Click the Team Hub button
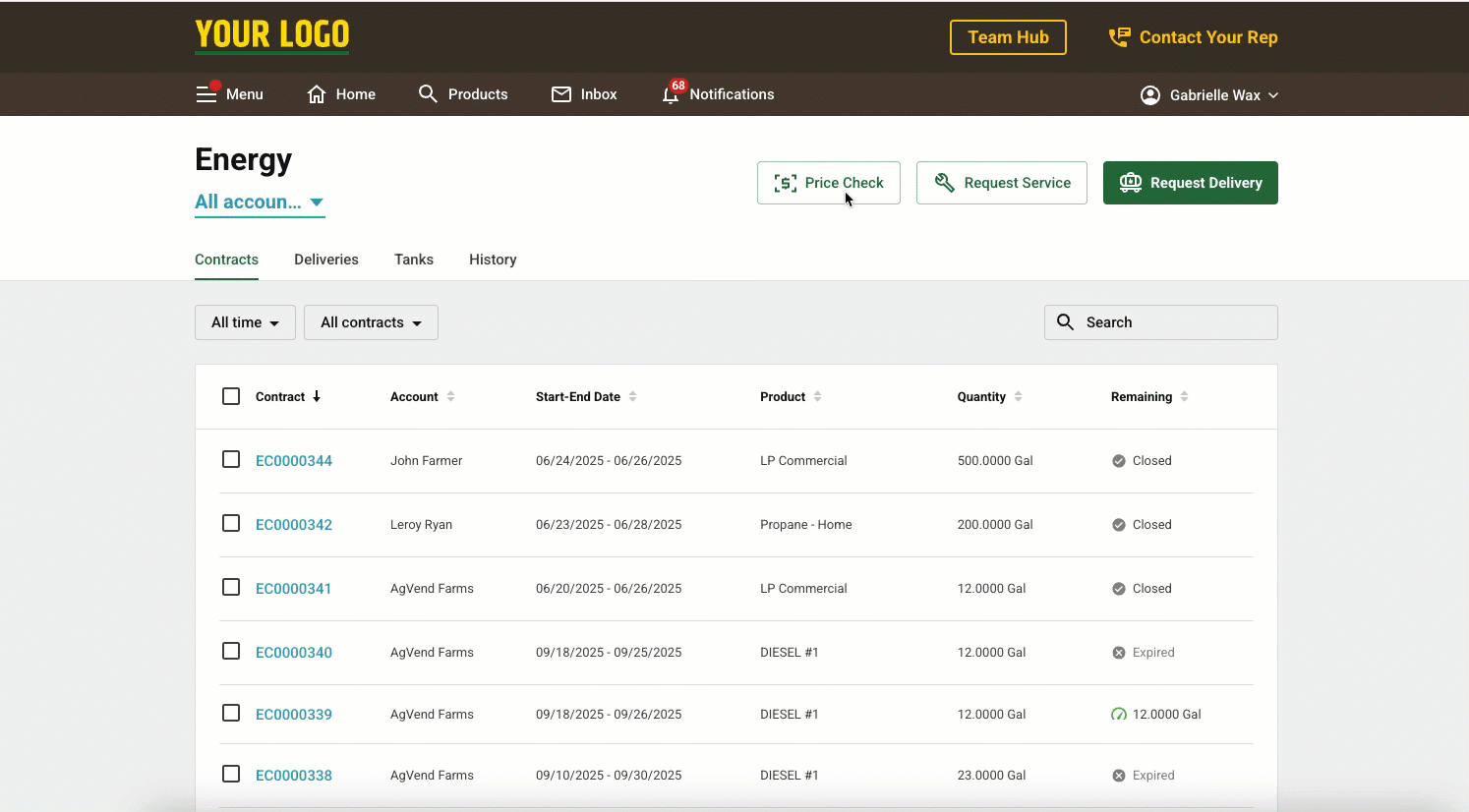Image resolution: width=1469 pixels, height=812 pixels. (1008, 37)
